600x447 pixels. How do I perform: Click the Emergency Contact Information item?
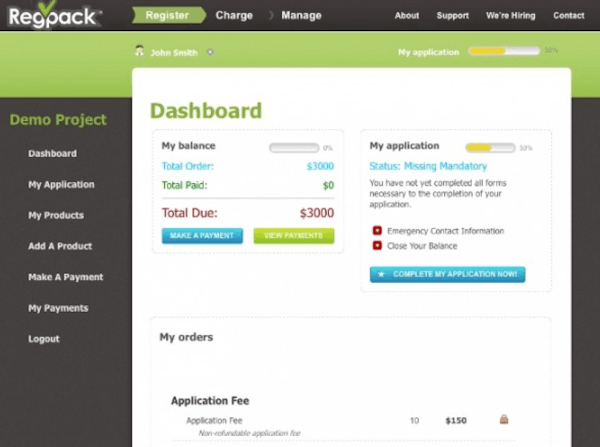(x=445, y=231)
